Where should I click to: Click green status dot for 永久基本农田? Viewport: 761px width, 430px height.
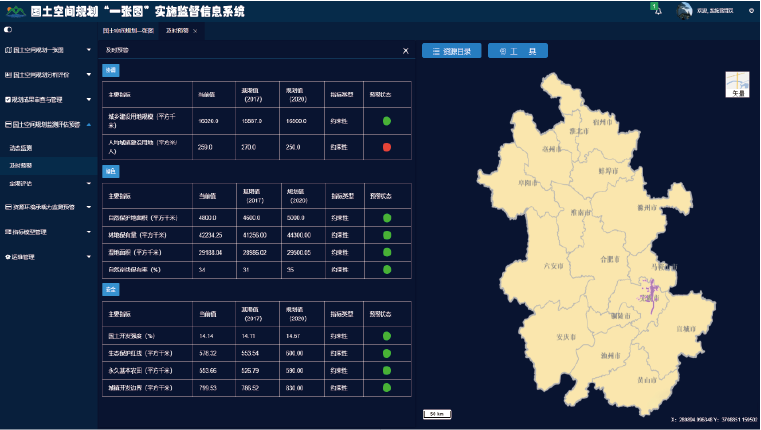click(386, 371)
